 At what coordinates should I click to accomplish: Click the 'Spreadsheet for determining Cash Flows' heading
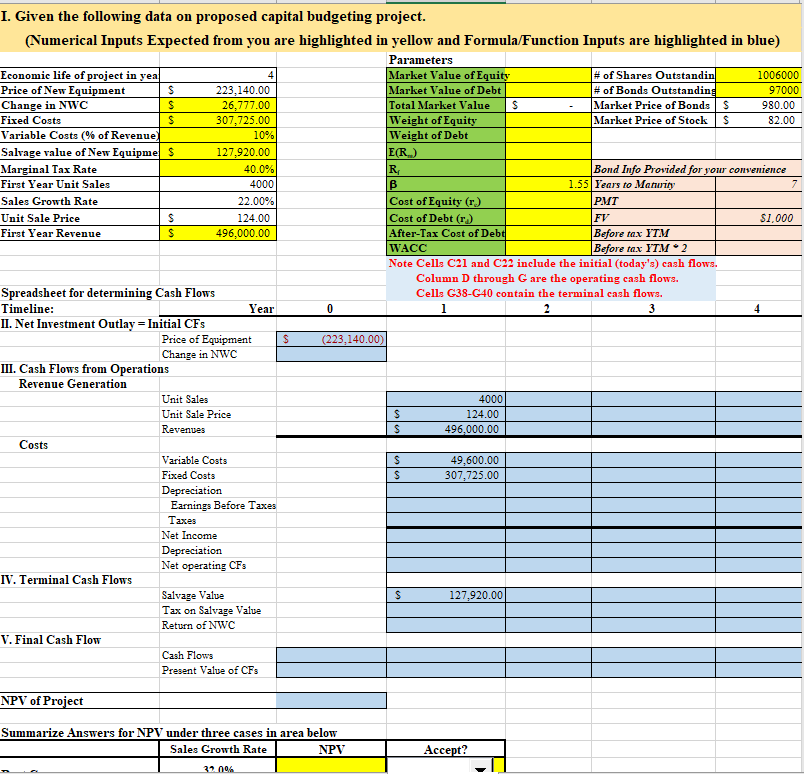click(x=108, y=293)
